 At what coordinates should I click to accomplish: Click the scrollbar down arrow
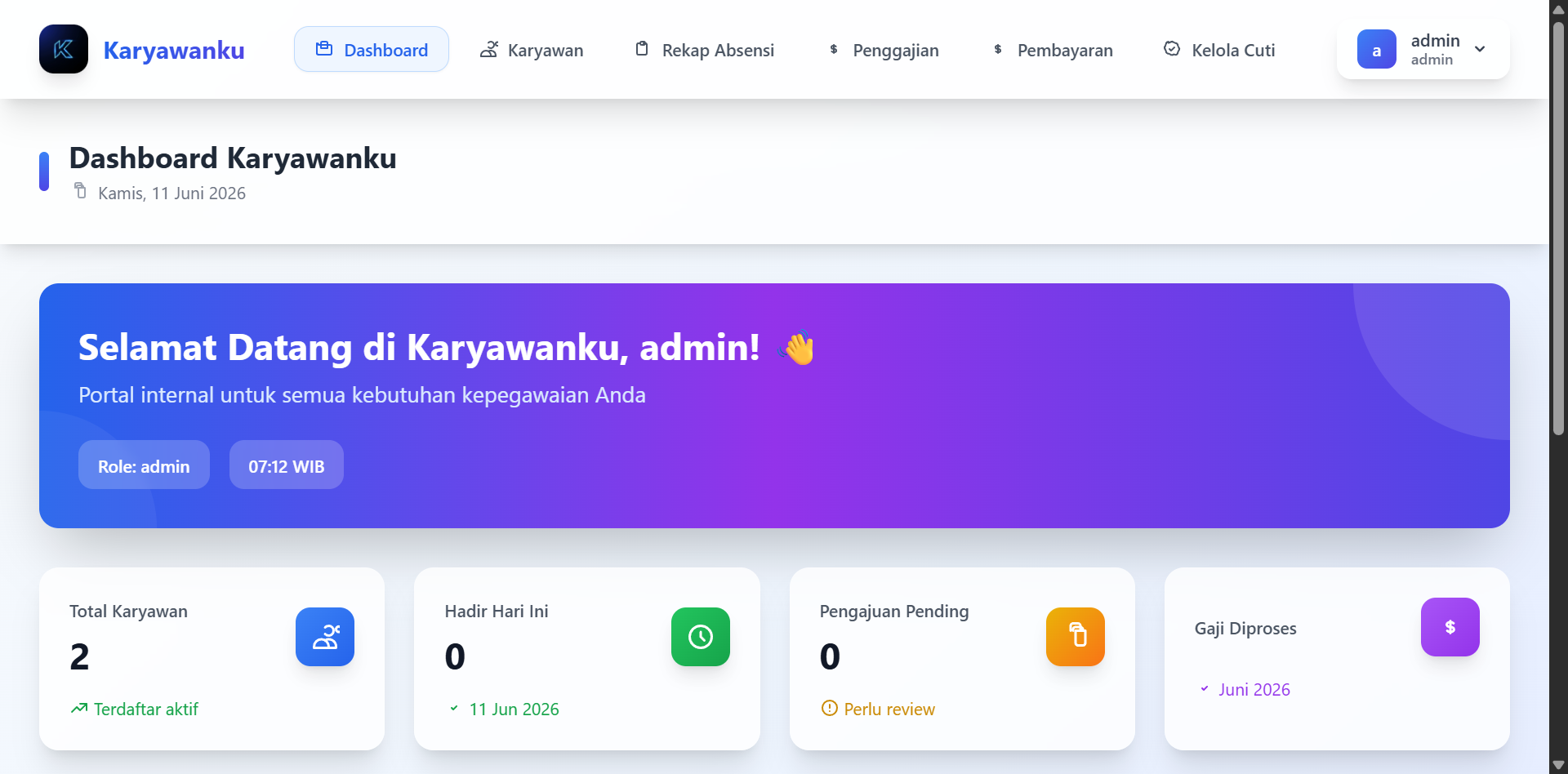1558,764
